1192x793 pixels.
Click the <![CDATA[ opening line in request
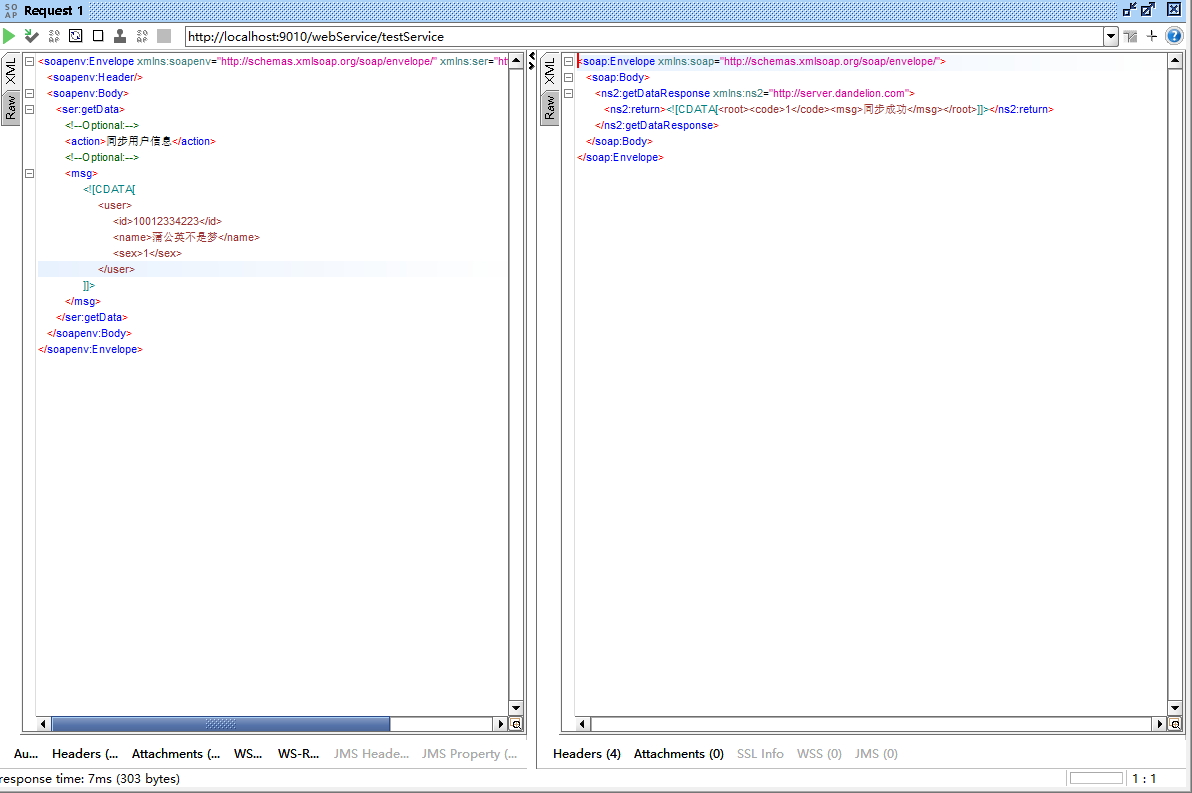pos(109,189)
